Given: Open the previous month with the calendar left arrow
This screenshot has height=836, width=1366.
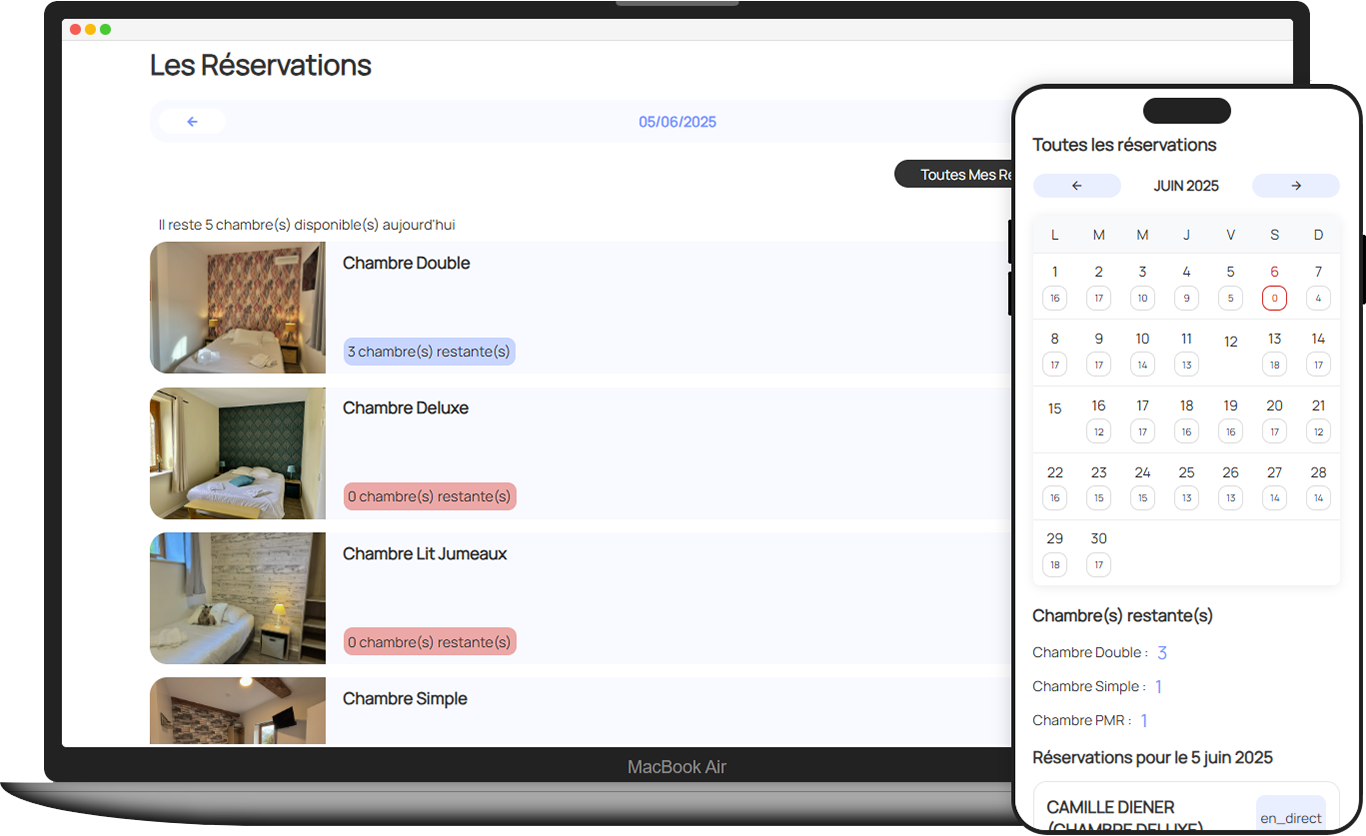Looking at the screenshot, I should point(1077,185).
